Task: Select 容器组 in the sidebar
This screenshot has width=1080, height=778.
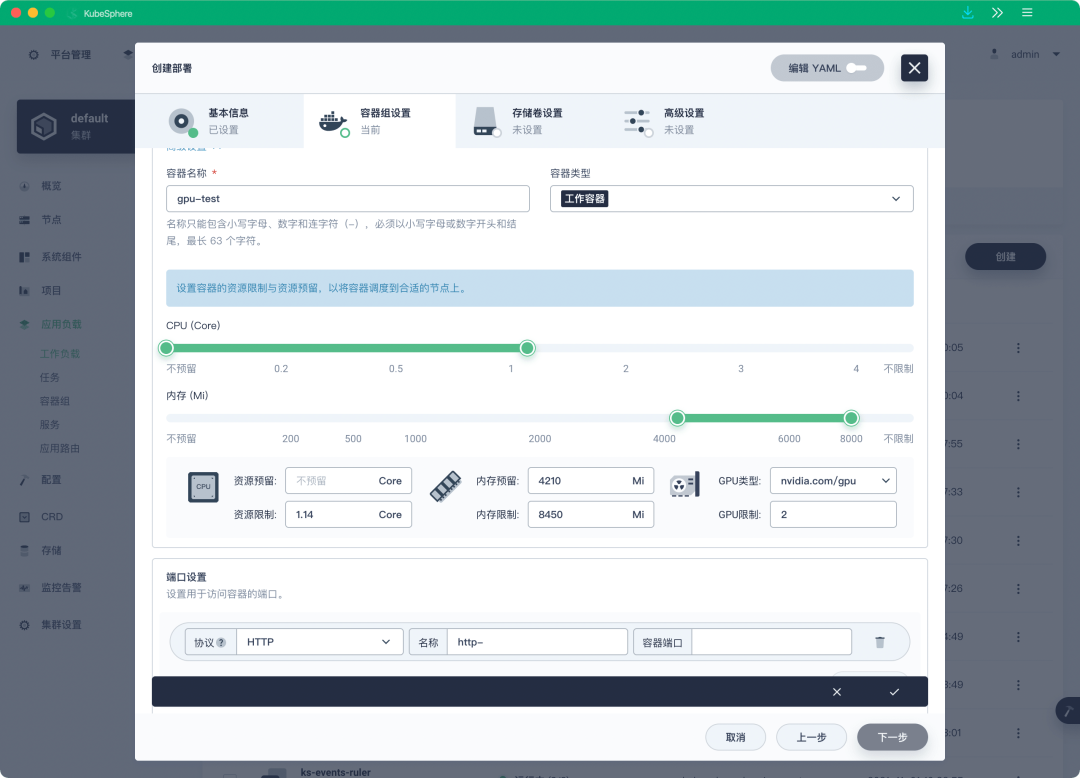Action: tap(55, 401)
